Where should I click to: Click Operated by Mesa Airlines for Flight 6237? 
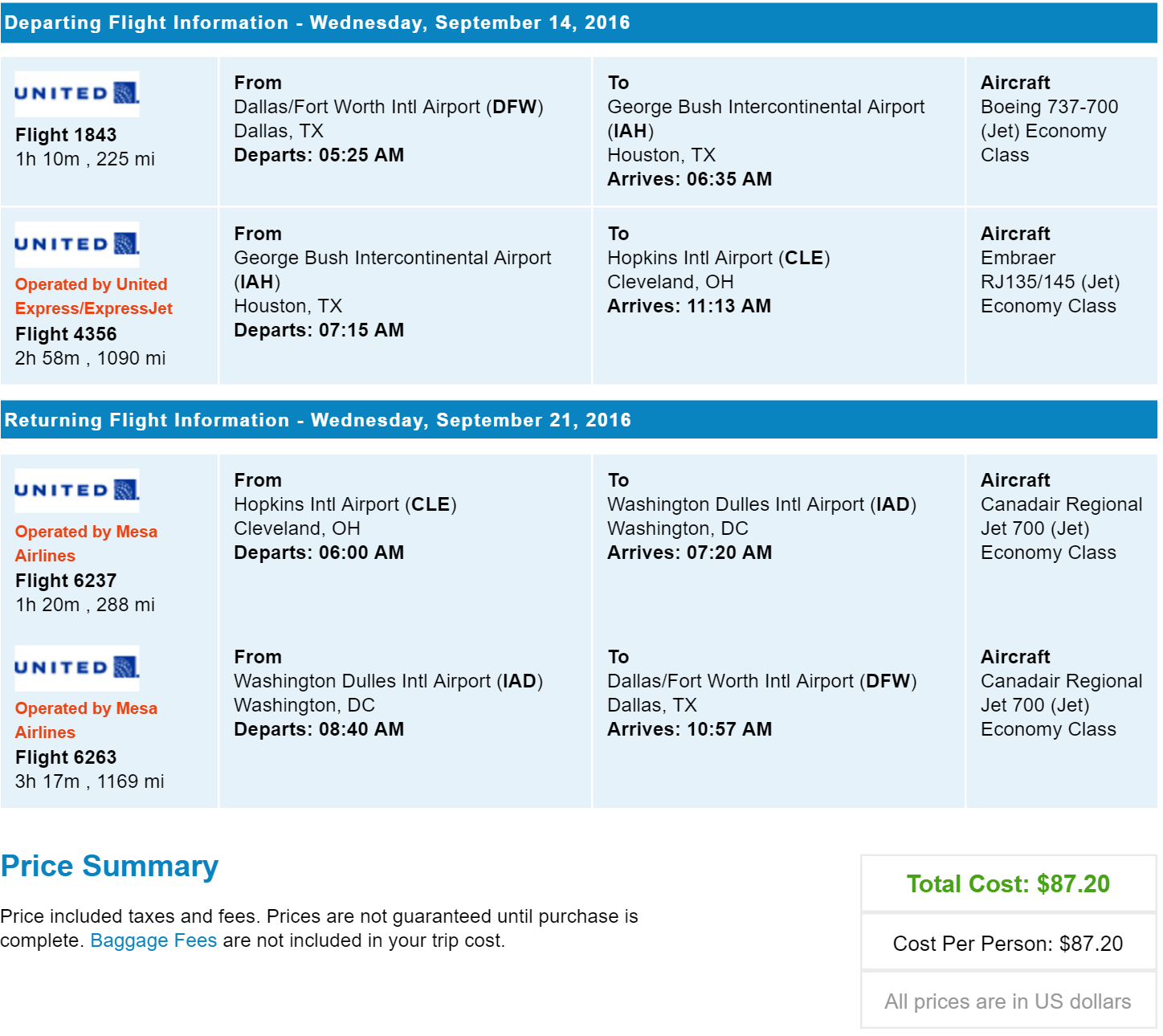point(86,544)
